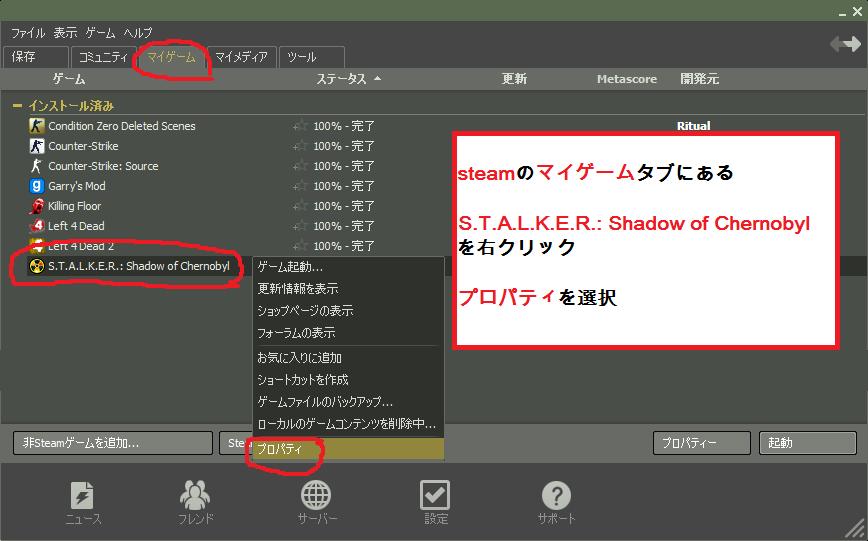Screen dimensions: 868x541
Task: Open the ファイル menu
Action: [x=28, y=33]
